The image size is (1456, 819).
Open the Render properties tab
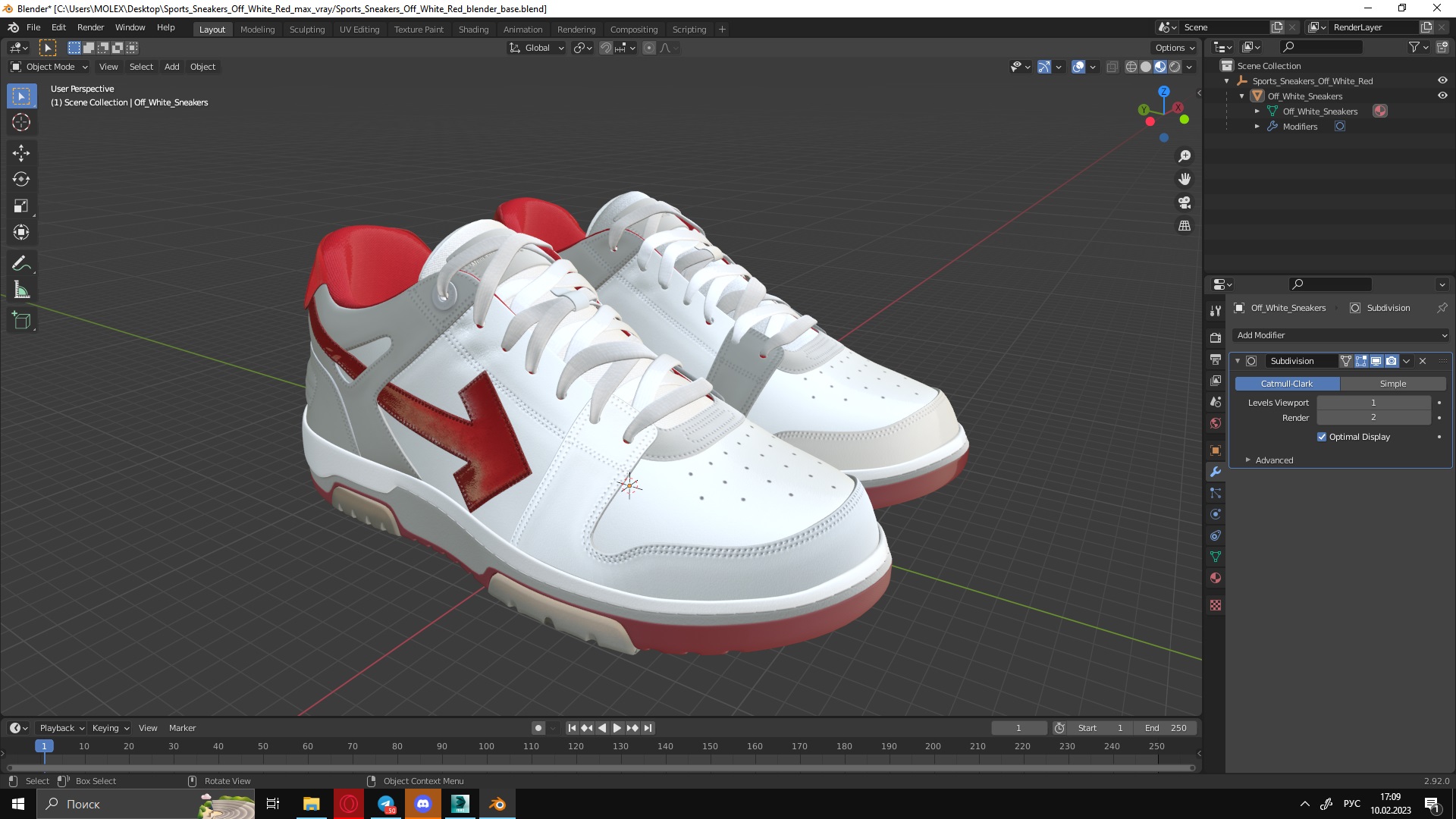1216,337
